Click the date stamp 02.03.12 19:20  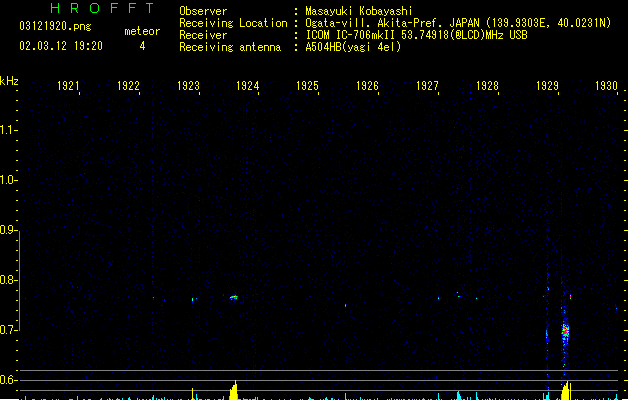click(61, 46)
